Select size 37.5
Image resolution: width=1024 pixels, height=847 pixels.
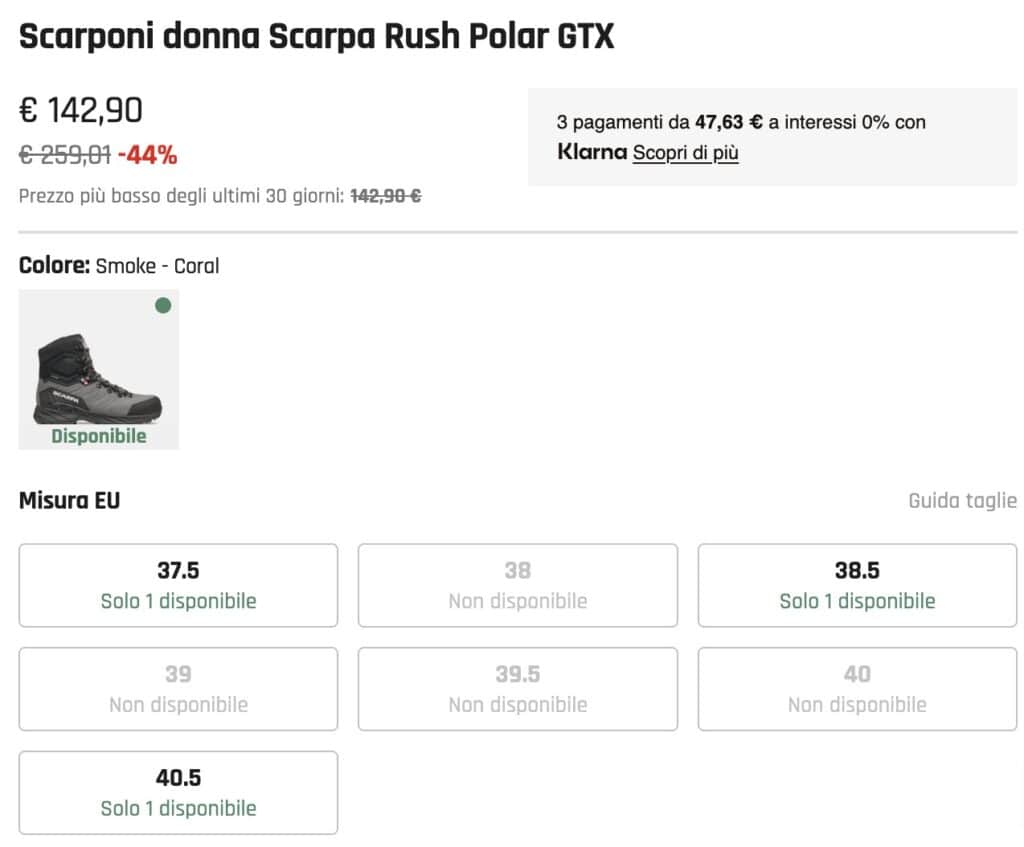pos(177,585)
